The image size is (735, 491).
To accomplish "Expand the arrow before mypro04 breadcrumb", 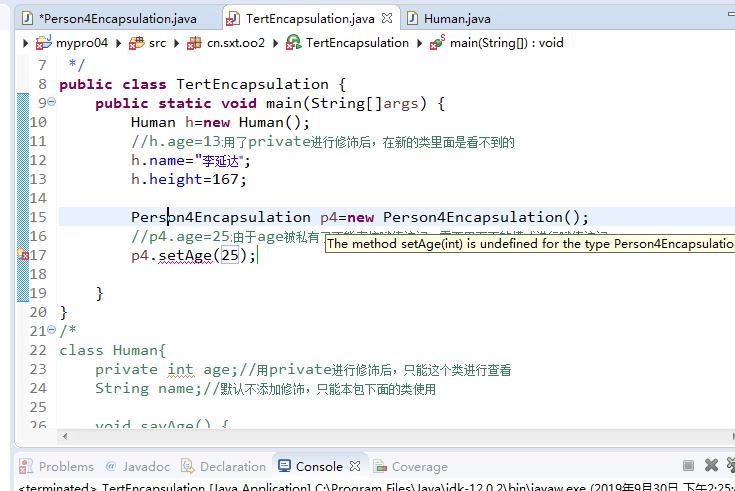I will 25,44.
